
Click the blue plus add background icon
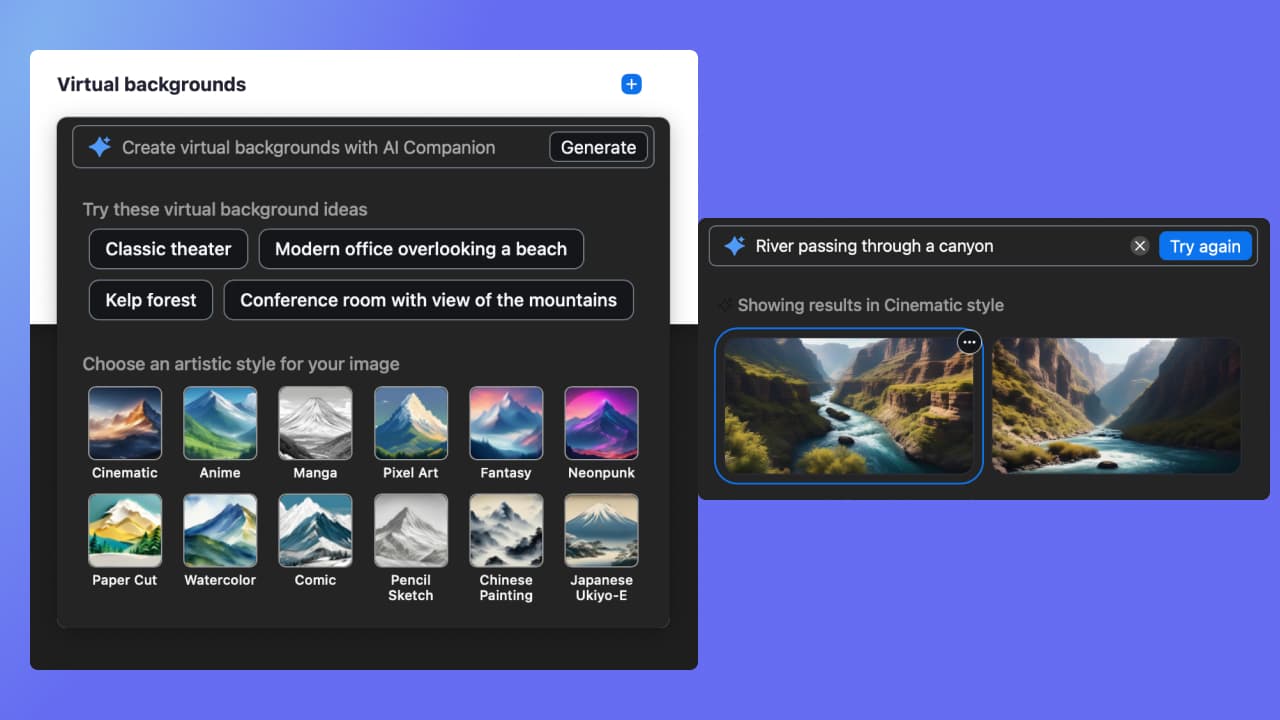click(631, 85)
